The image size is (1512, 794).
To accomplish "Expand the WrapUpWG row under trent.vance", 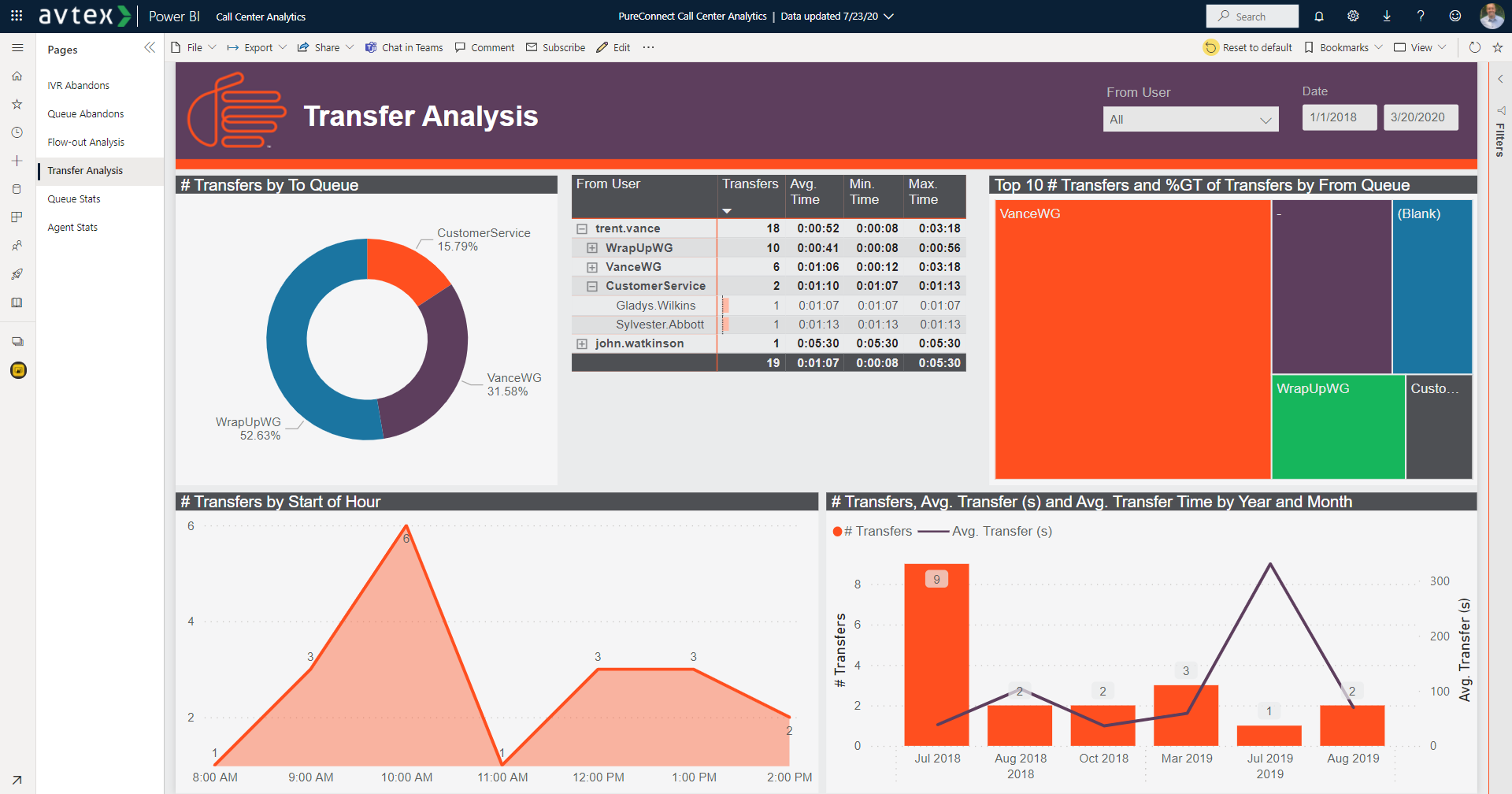I will pos(591,247).
